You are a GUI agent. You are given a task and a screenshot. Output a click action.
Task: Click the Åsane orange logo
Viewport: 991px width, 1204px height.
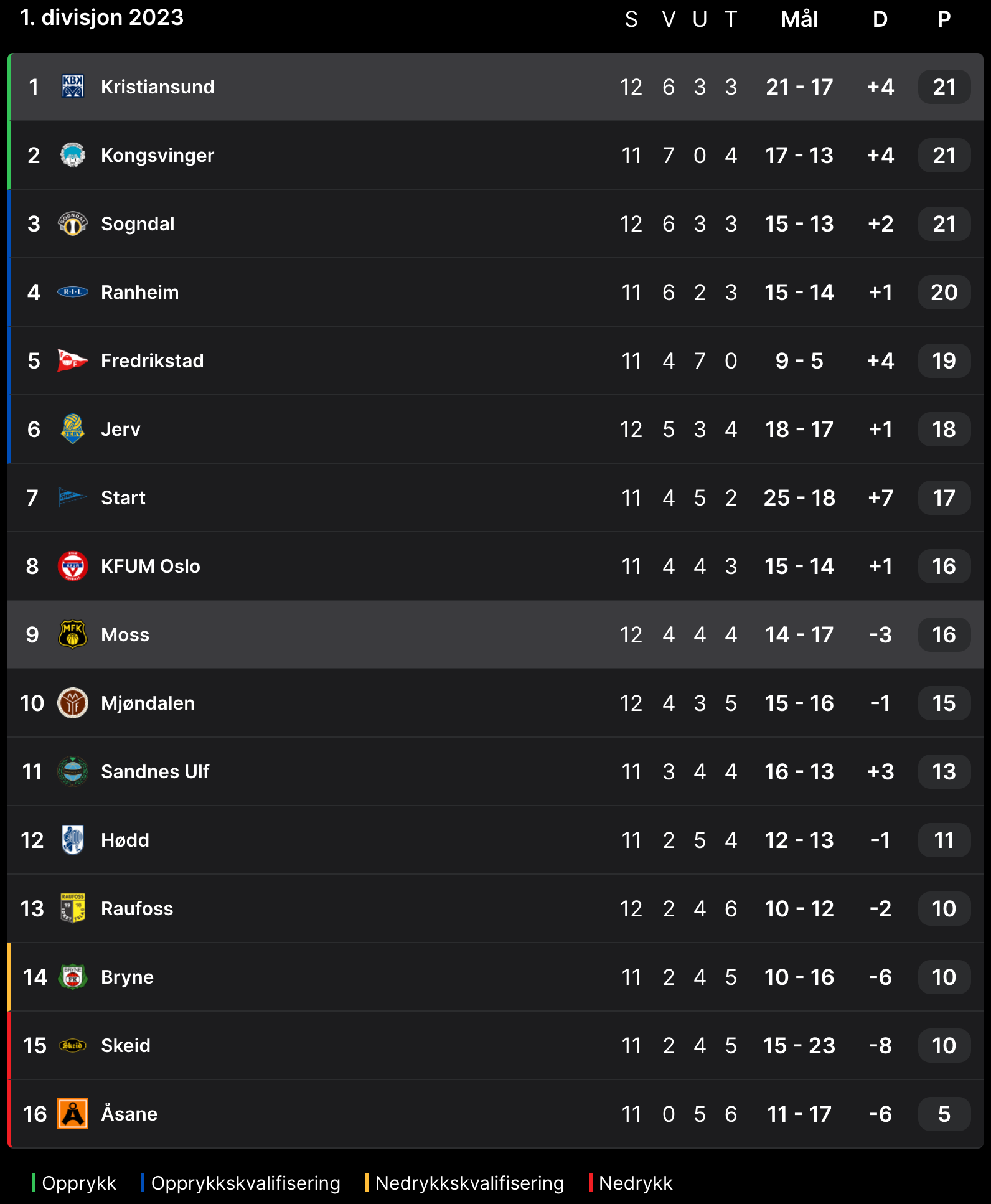coord(73,1114)
